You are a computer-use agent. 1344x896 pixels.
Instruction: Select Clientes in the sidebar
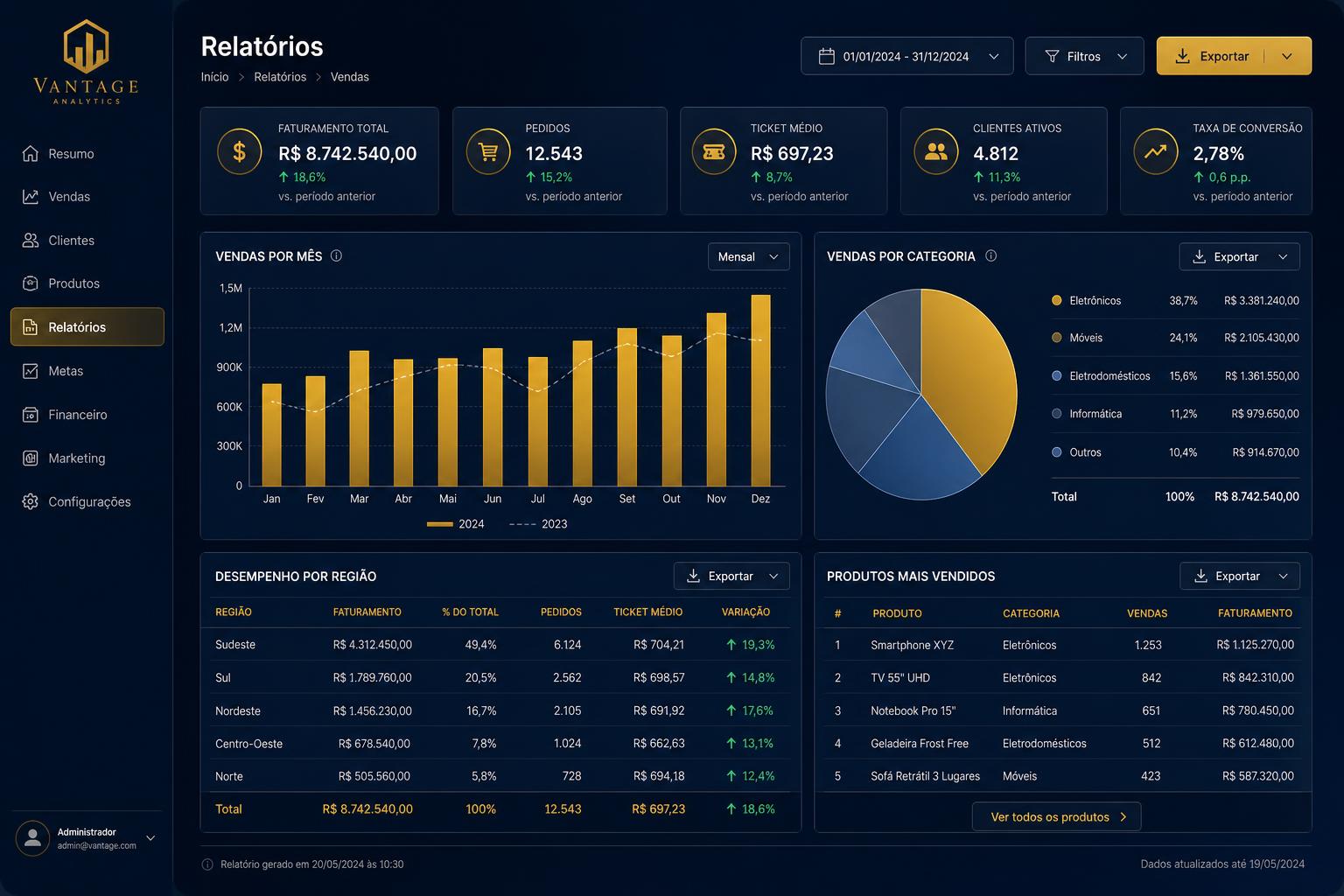click(x=87, y=241)
